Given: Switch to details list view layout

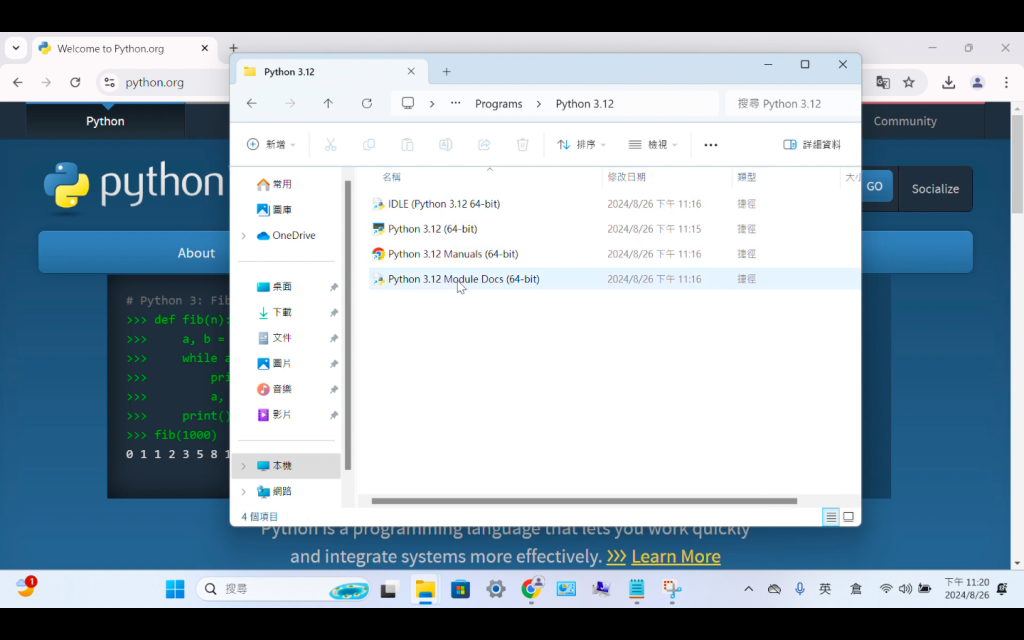Looking at the screenshot, I should coord(831,517).
